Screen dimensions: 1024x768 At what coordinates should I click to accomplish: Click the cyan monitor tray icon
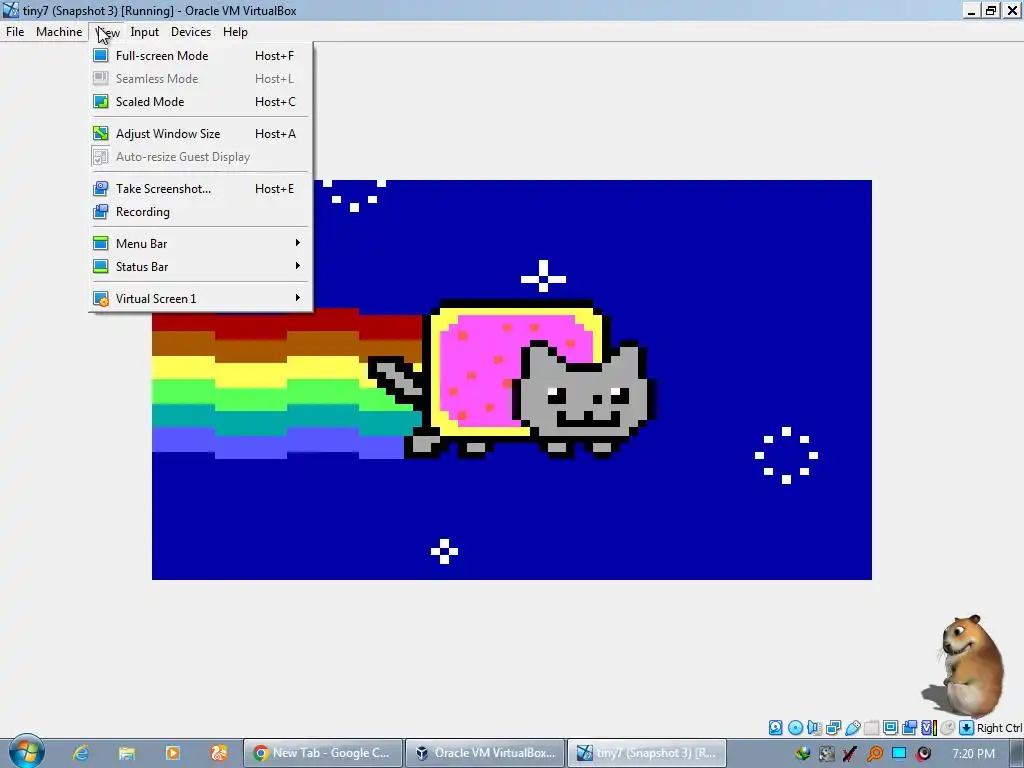click(x=899, y=754)
